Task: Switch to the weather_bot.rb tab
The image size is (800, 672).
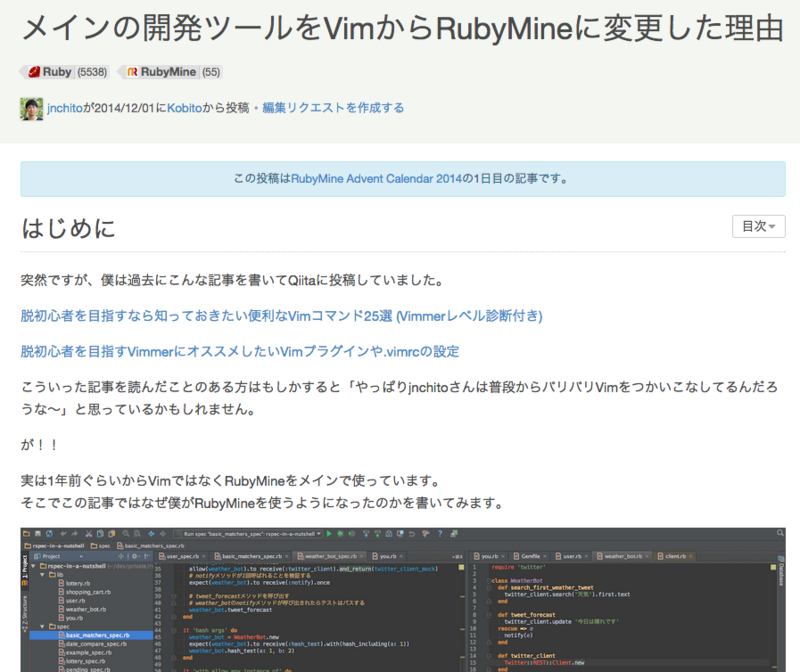Action: point(622,556)
